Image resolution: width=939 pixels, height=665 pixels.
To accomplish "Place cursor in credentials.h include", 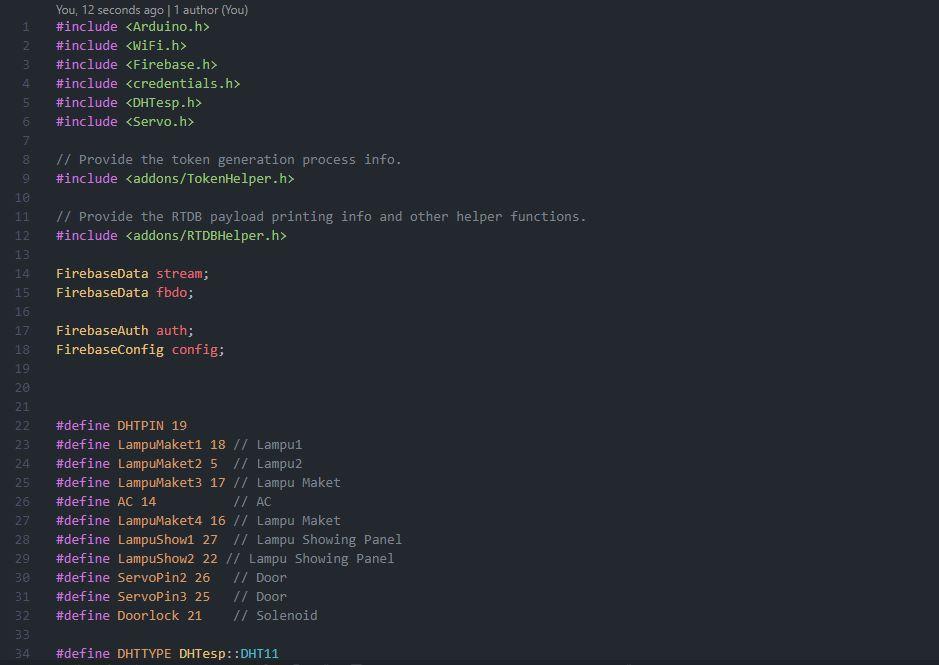I will coord(152,83).
